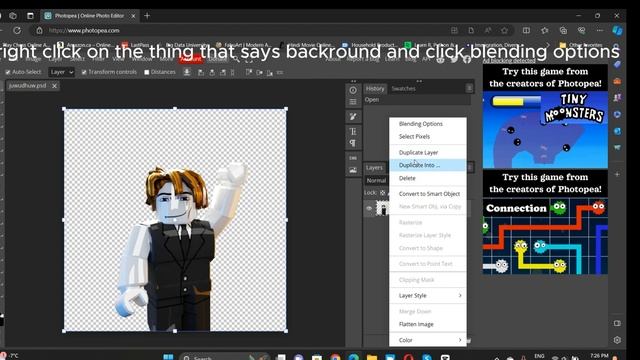This screenshot has height=360, width=640.
Task: Click the sidebar plus add icon
Action: tap(617, 174)
